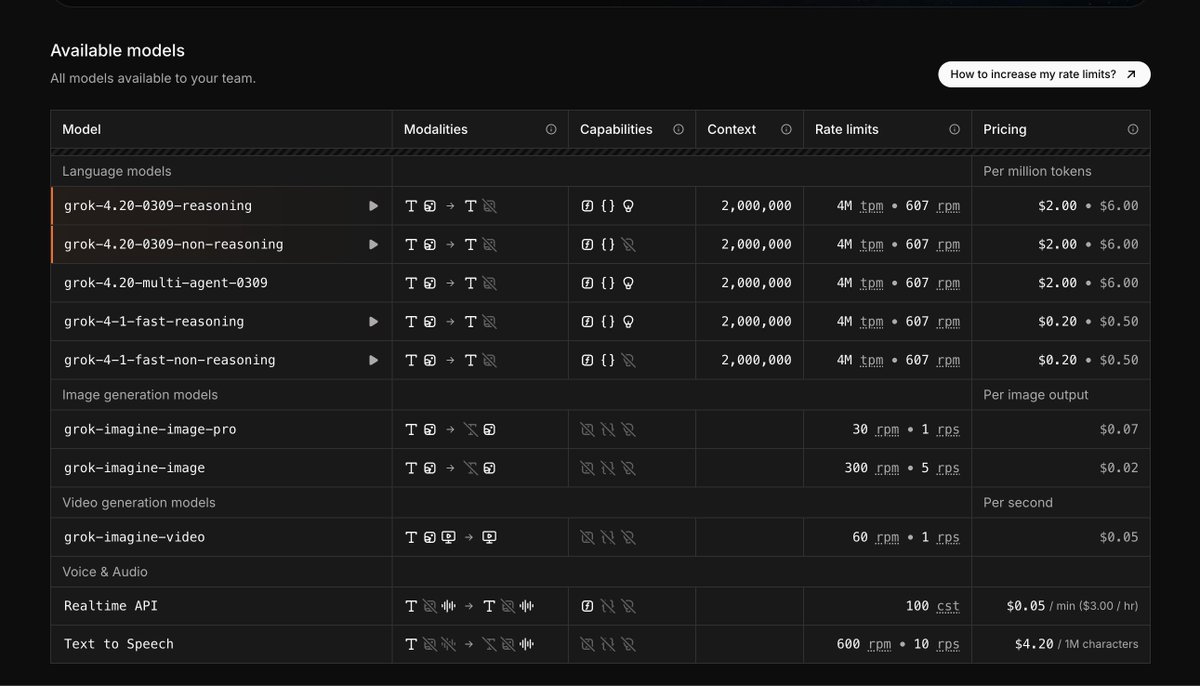Click the Voice & Audio section label
The height and width of the screenshot is (686, 1200).
pyautogui.click(x=105, y=572)
